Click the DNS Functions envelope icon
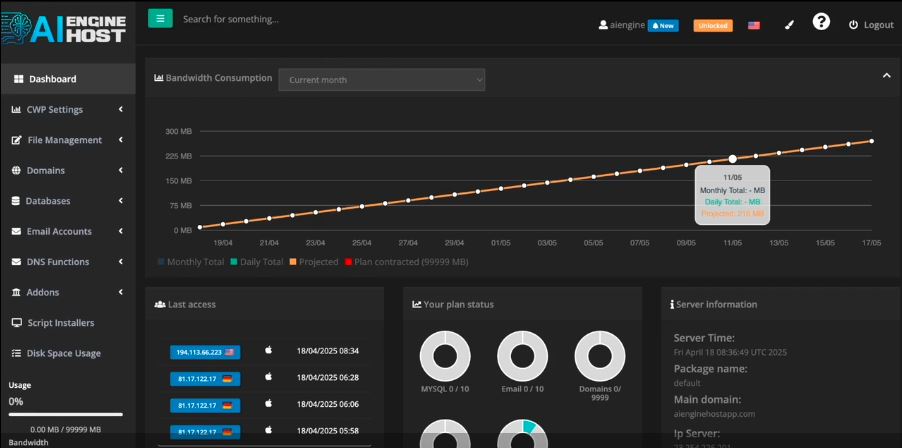The image size is (902, 448). [x=16, y=262]
